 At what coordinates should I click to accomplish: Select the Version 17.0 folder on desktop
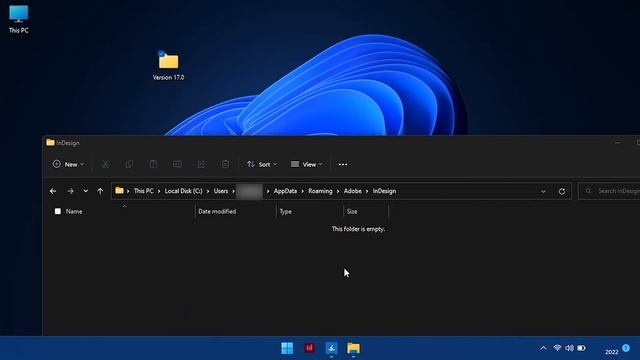(x=169, y=66)
